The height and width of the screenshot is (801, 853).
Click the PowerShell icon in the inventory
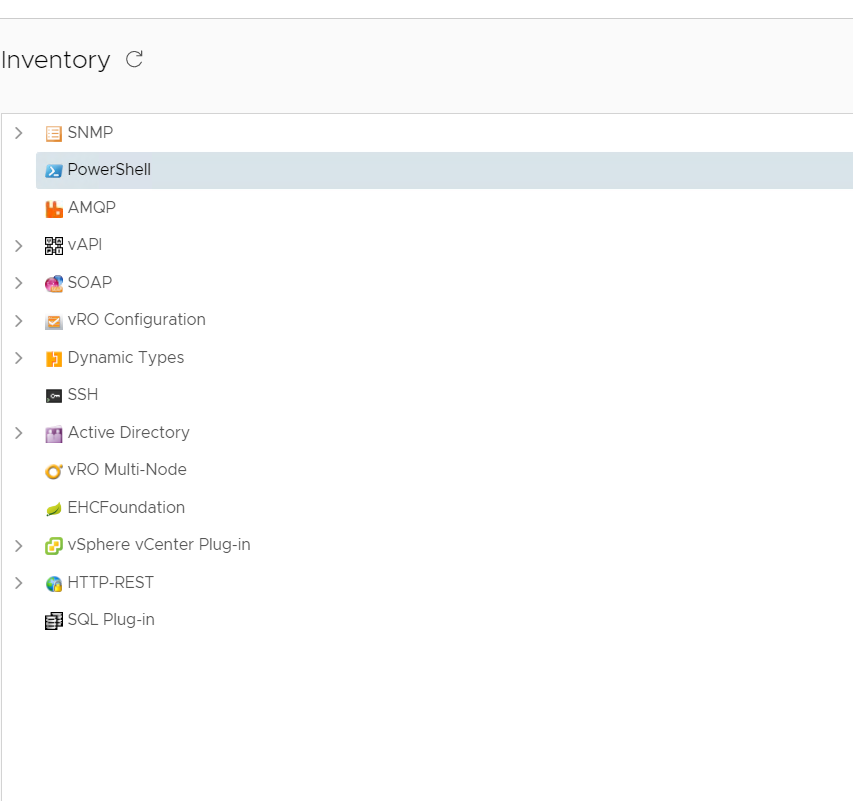53,170
